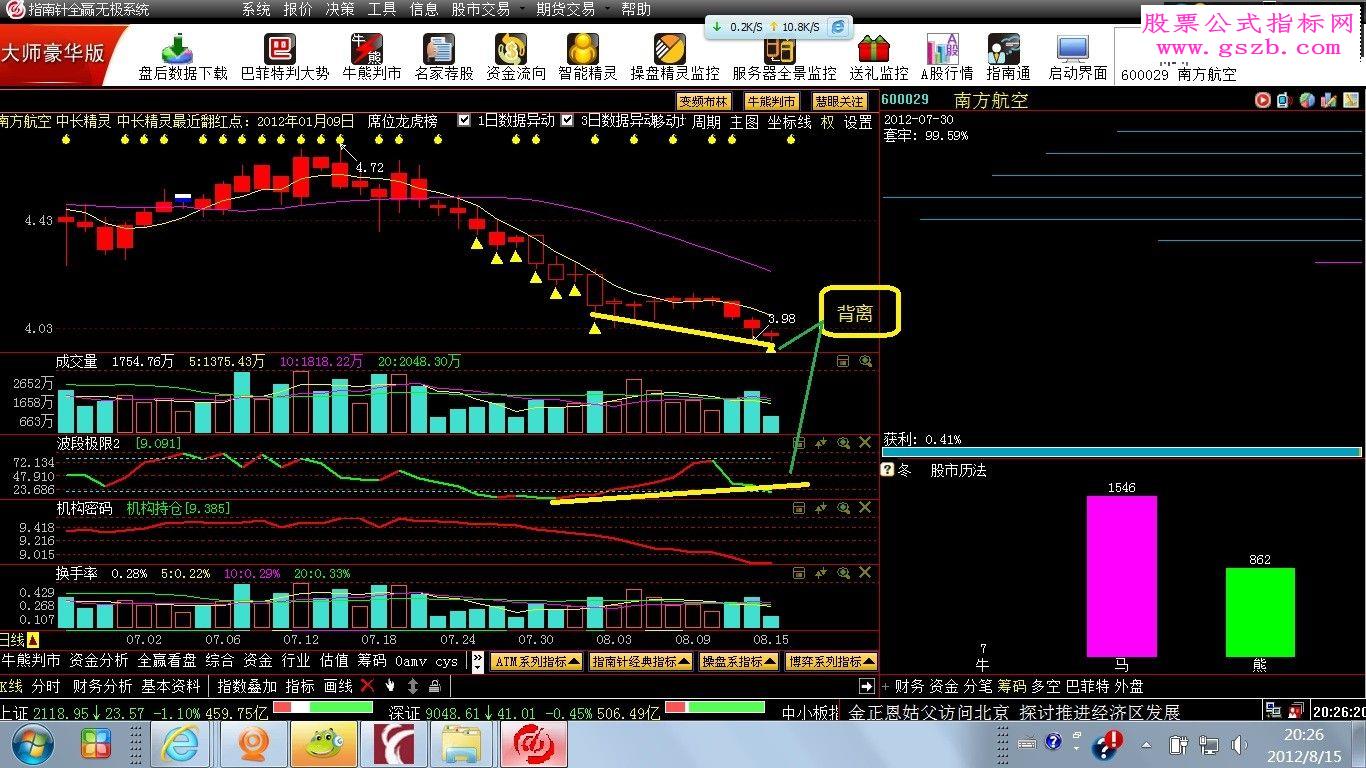Open the 换手率 panel settings icon
Image resolution: width=1366 pixels, height=768 pixels.
point(799,574)
